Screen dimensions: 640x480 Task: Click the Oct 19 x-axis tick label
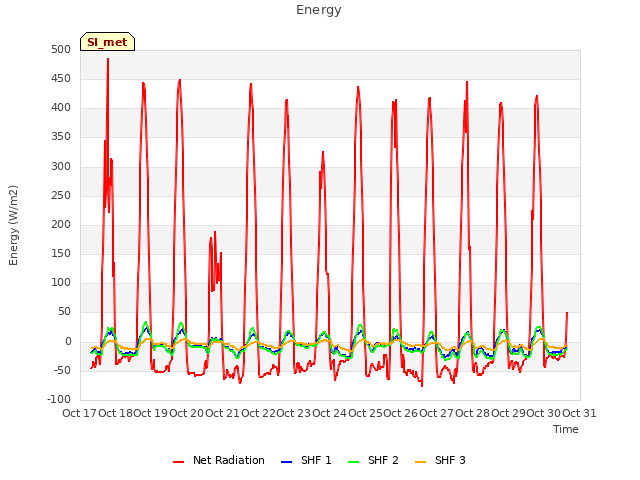[151, 413]
